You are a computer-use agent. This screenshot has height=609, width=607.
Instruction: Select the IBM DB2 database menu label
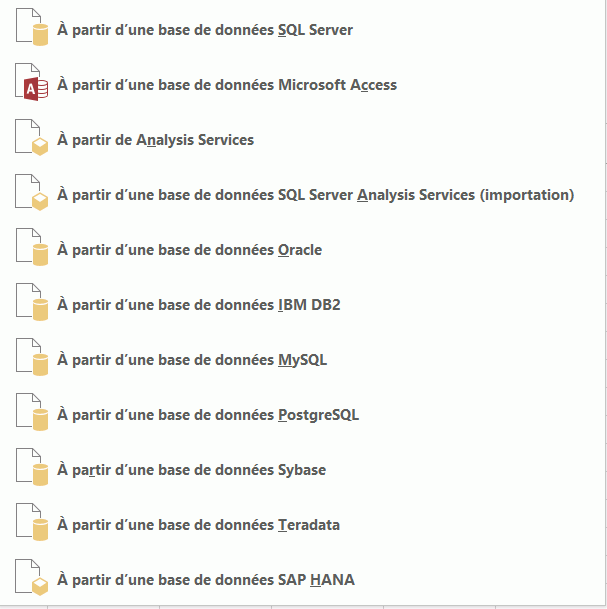point(198,305)
